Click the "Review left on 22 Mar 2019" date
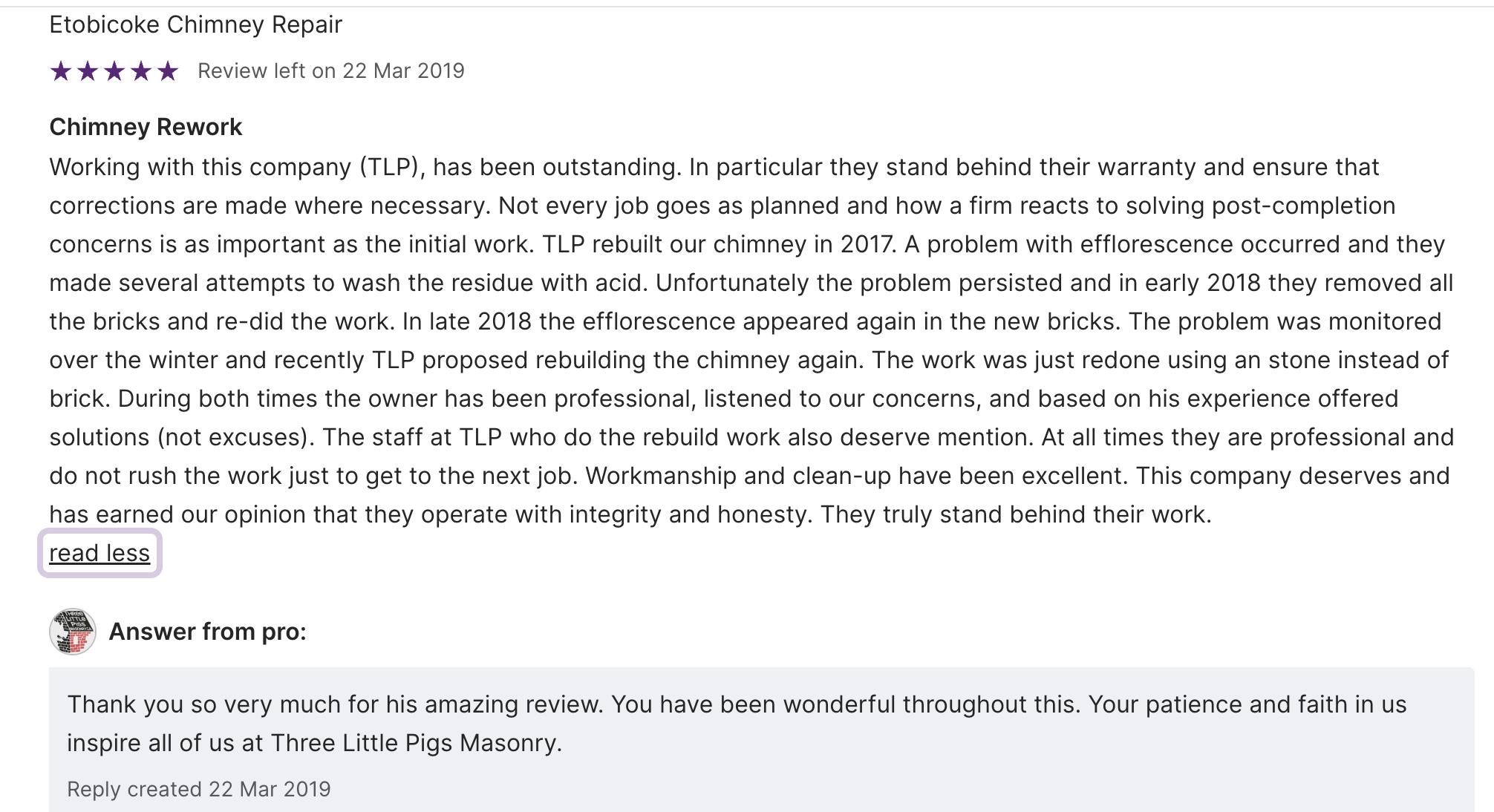Viewport: 1494px width, 812px height. coord(330,71)
